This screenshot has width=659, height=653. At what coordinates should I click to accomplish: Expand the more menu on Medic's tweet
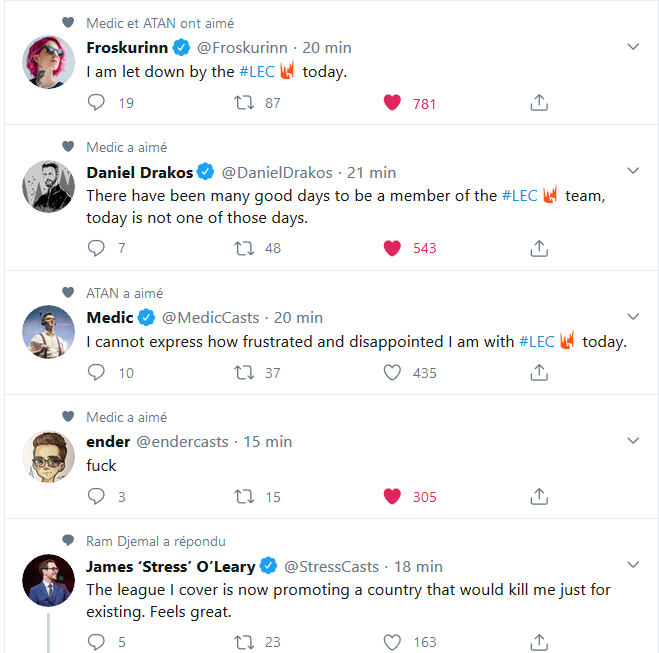(632, 317)
